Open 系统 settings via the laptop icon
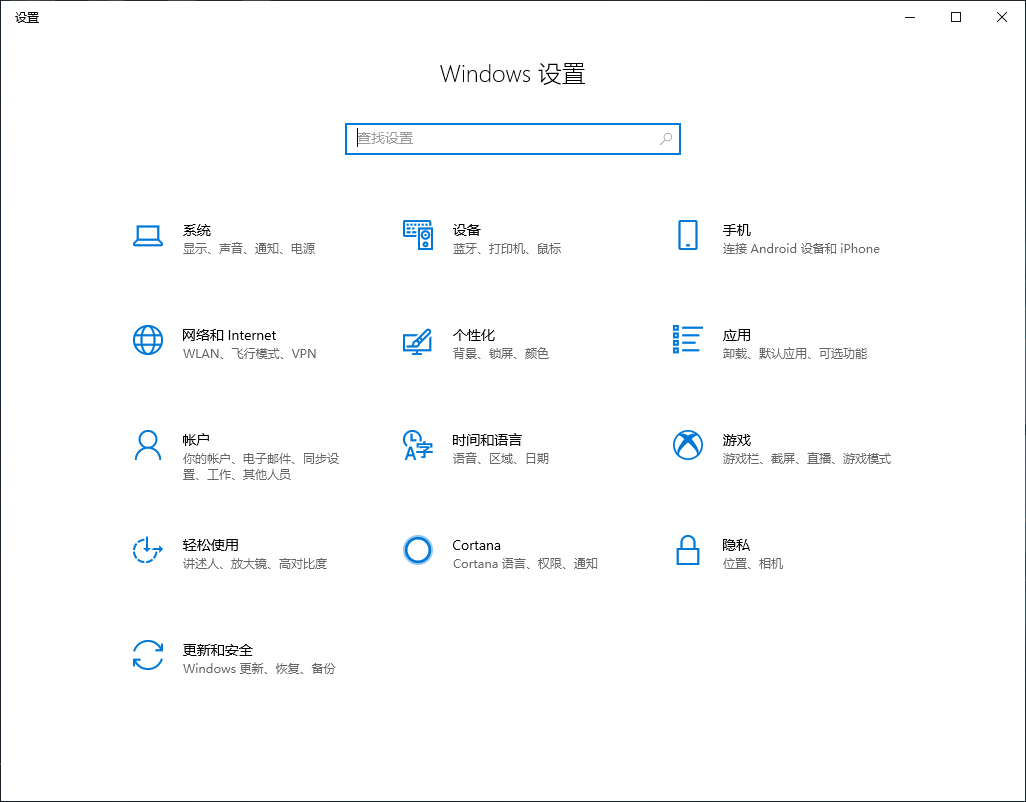The width and height of the screenshot is (1026, 802). tap(148, 234)
